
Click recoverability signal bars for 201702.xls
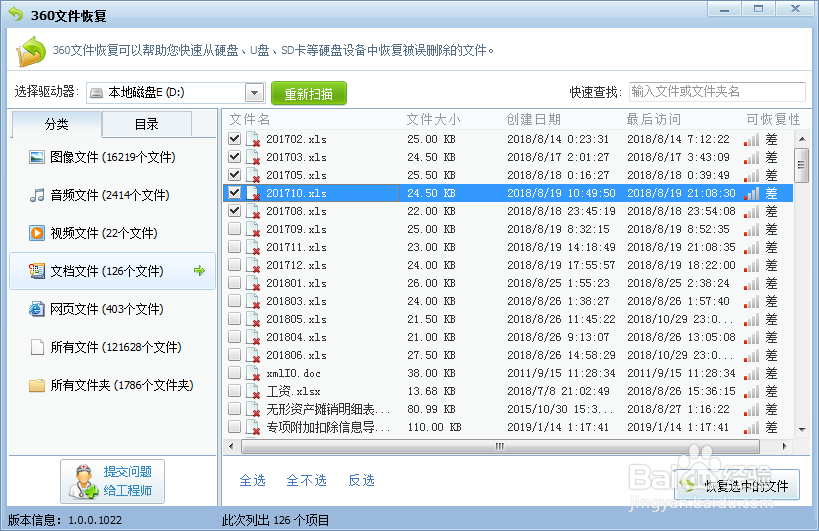click(x=752, y=140)
